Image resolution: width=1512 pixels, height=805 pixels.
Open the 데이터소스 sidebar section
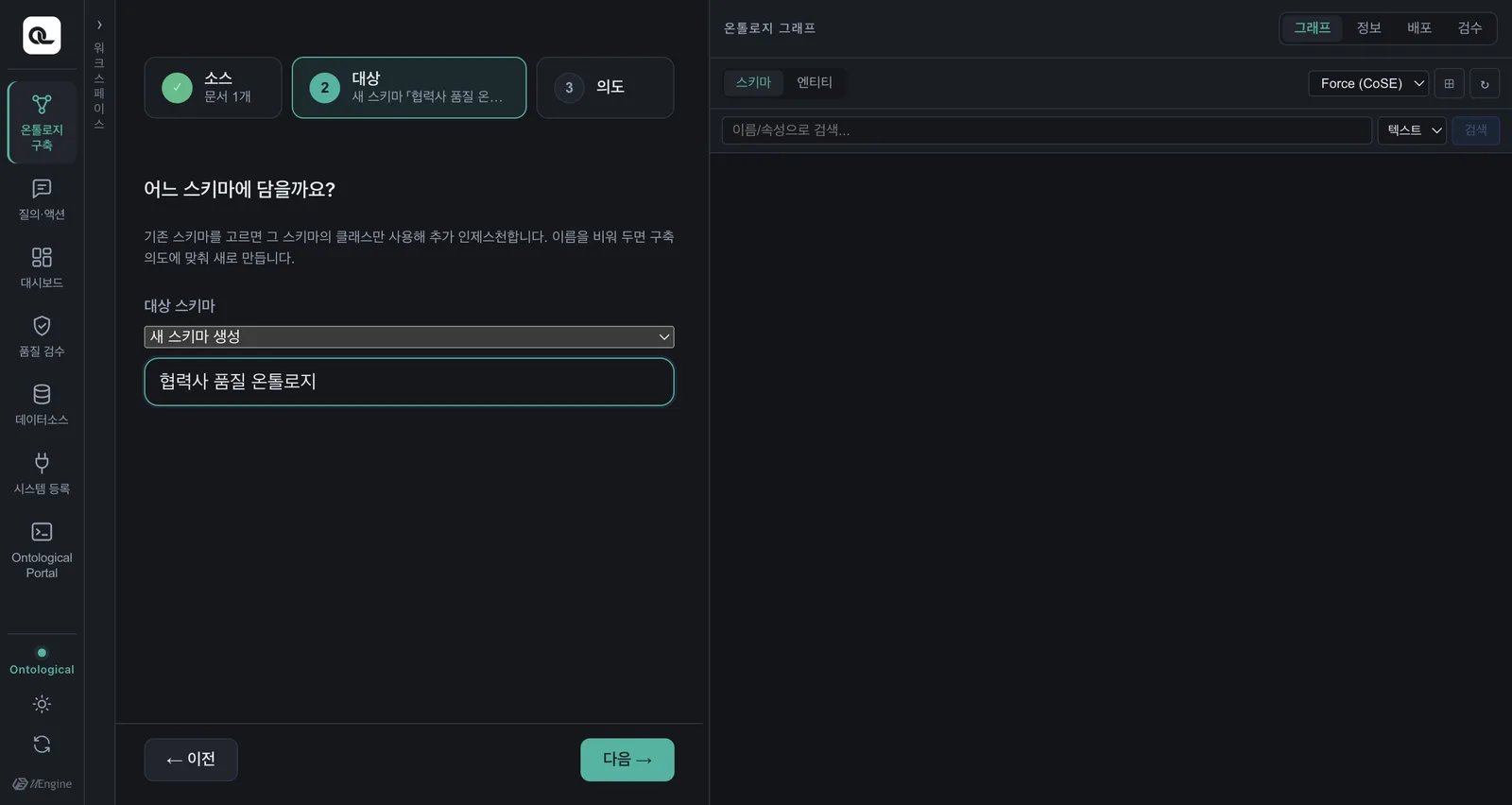click(42, 405)
